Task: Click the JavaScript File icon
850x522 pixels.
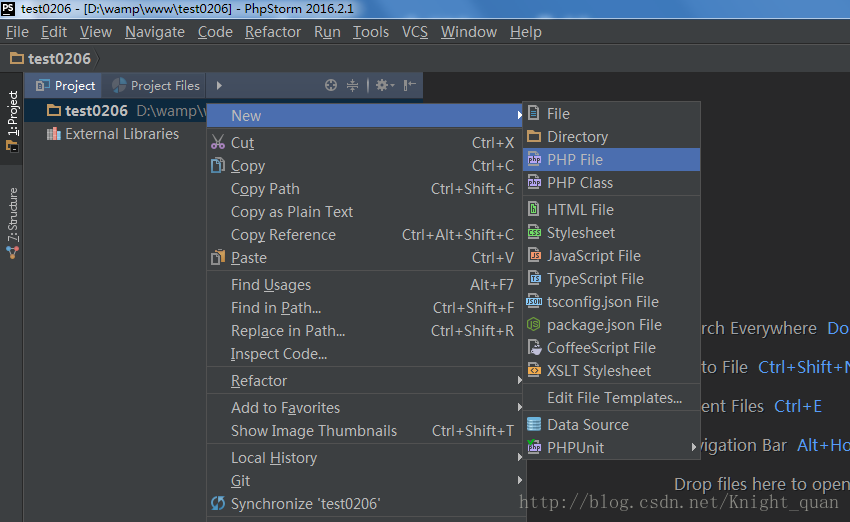Action: click(535, 255)
